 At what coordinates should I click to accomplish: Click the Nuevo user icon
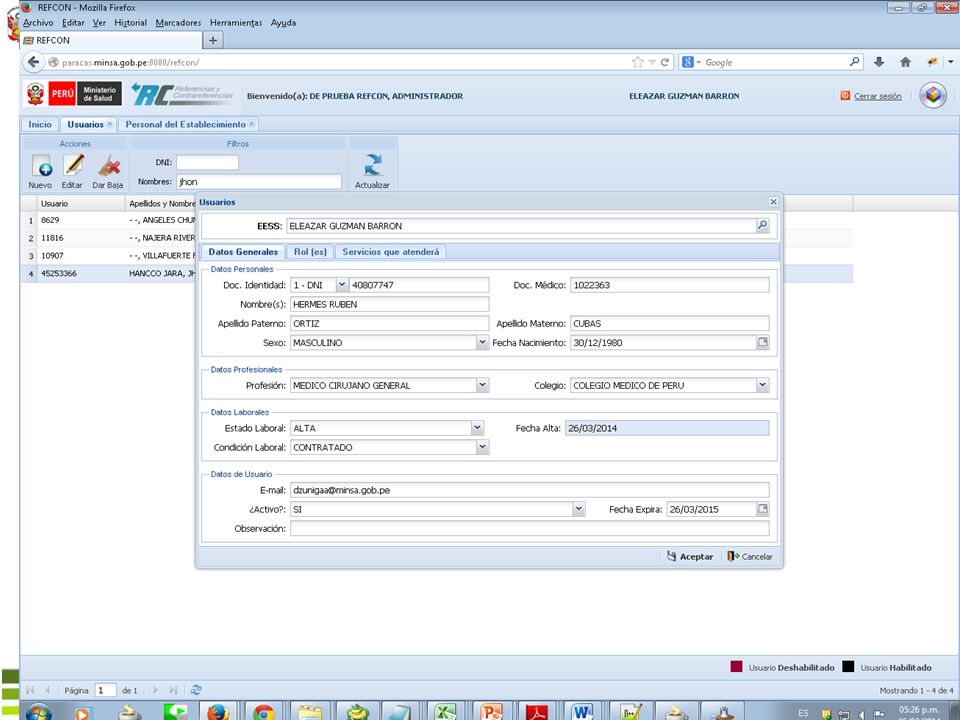pyautogui.click(x=42, y=166)
